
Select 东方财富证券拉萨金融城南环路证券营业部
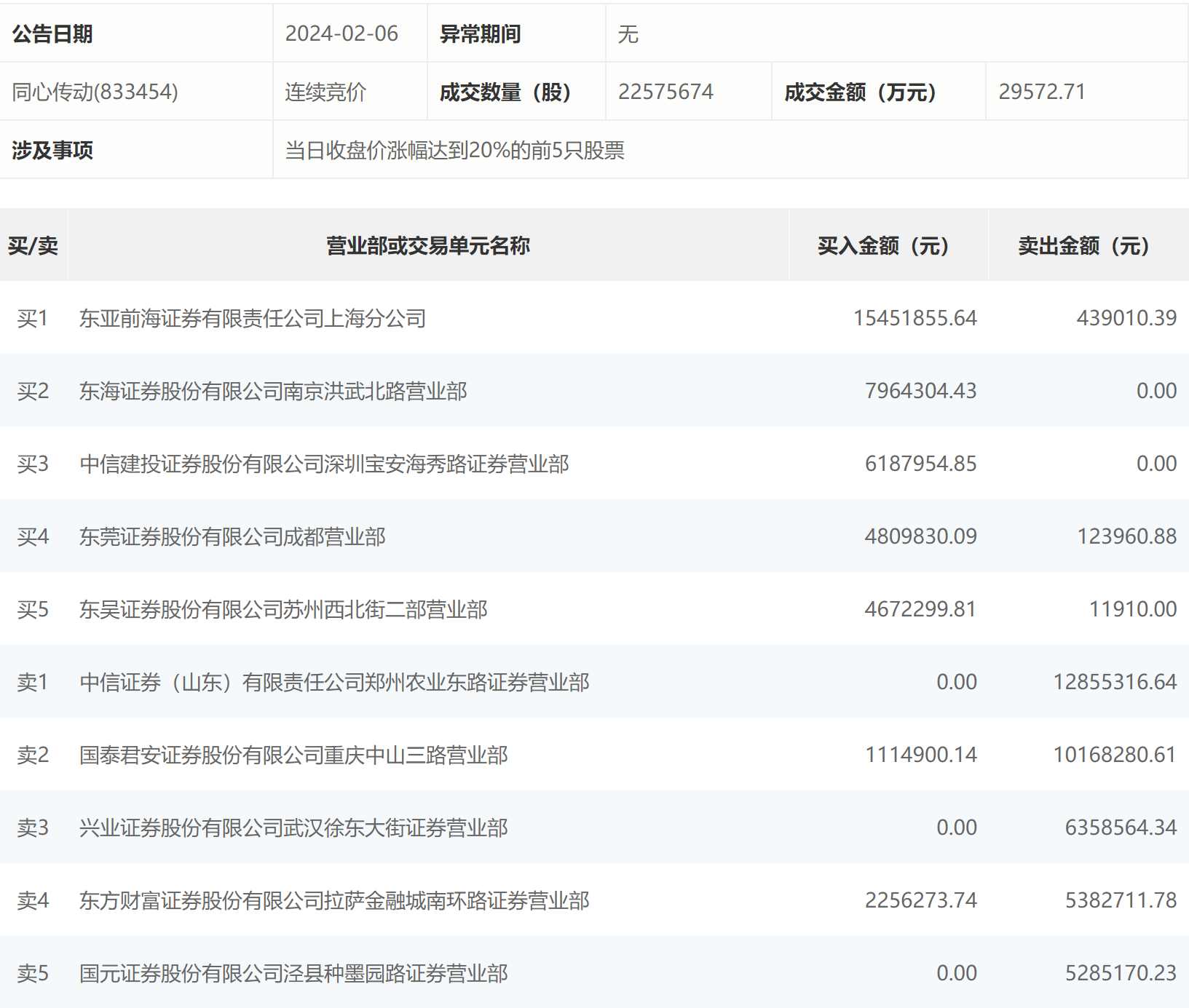pyautogui.click(x=334, y=900)
